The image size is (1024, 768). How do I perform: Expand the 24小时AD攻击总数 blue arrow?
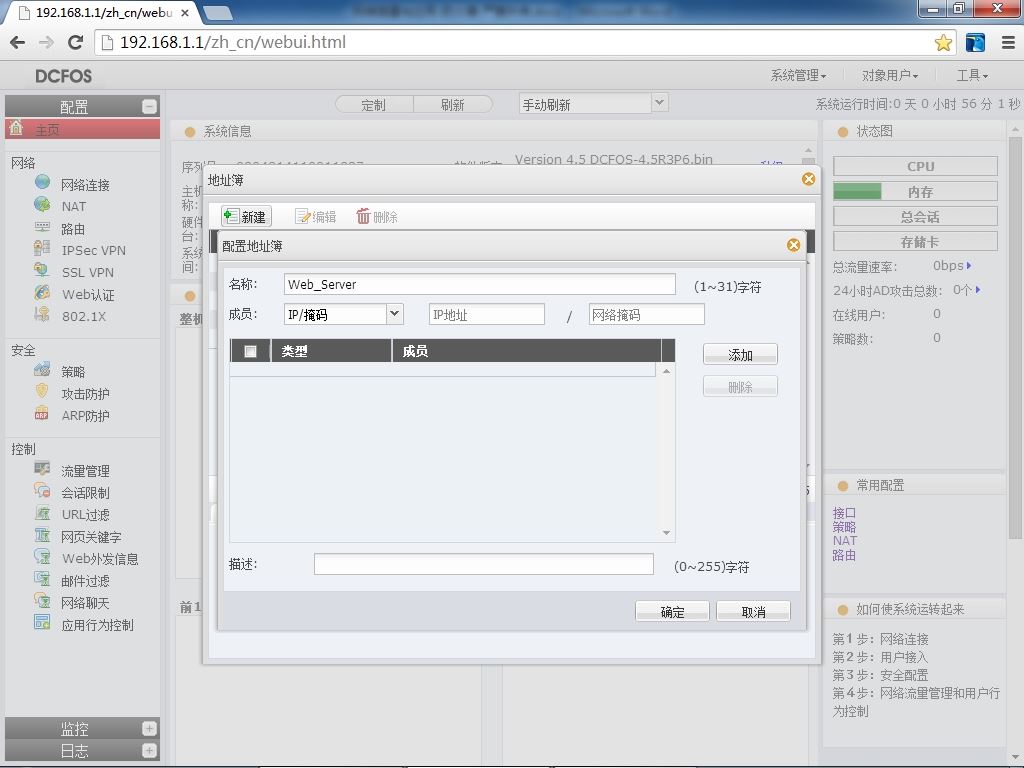tap(978, 290)
